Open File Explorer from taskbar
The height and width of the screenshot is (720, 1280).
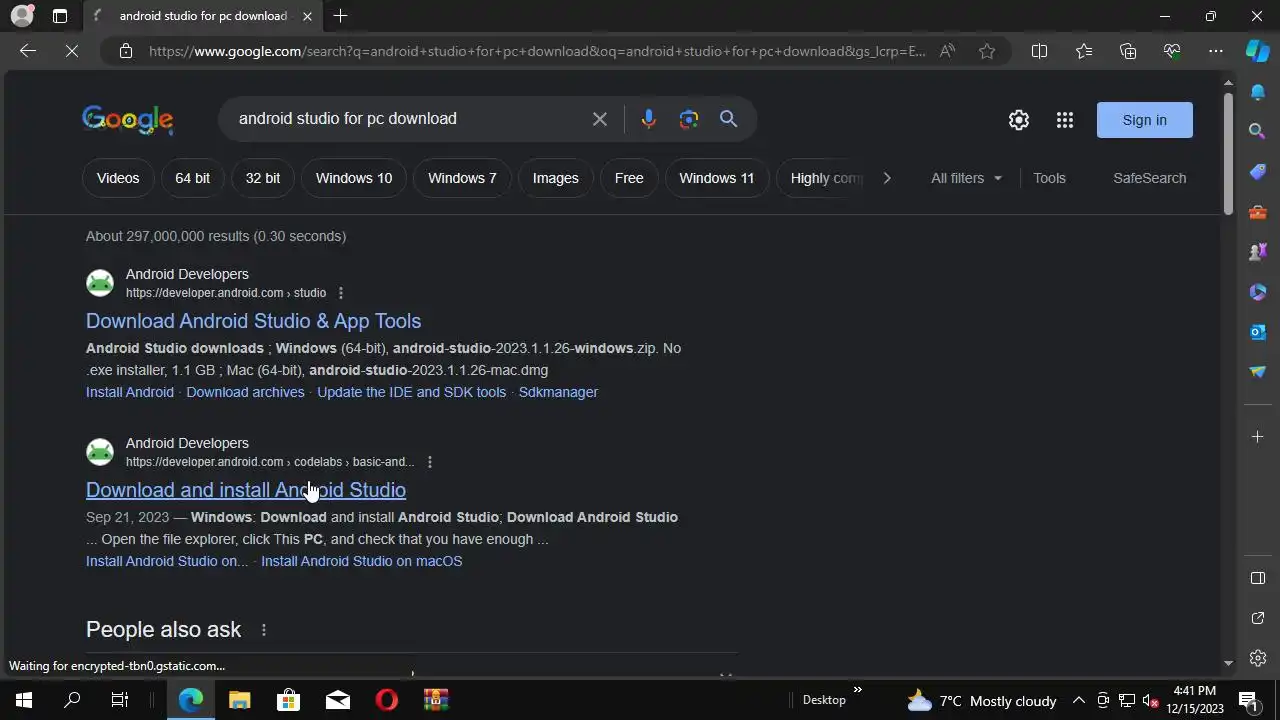point(240,700)
